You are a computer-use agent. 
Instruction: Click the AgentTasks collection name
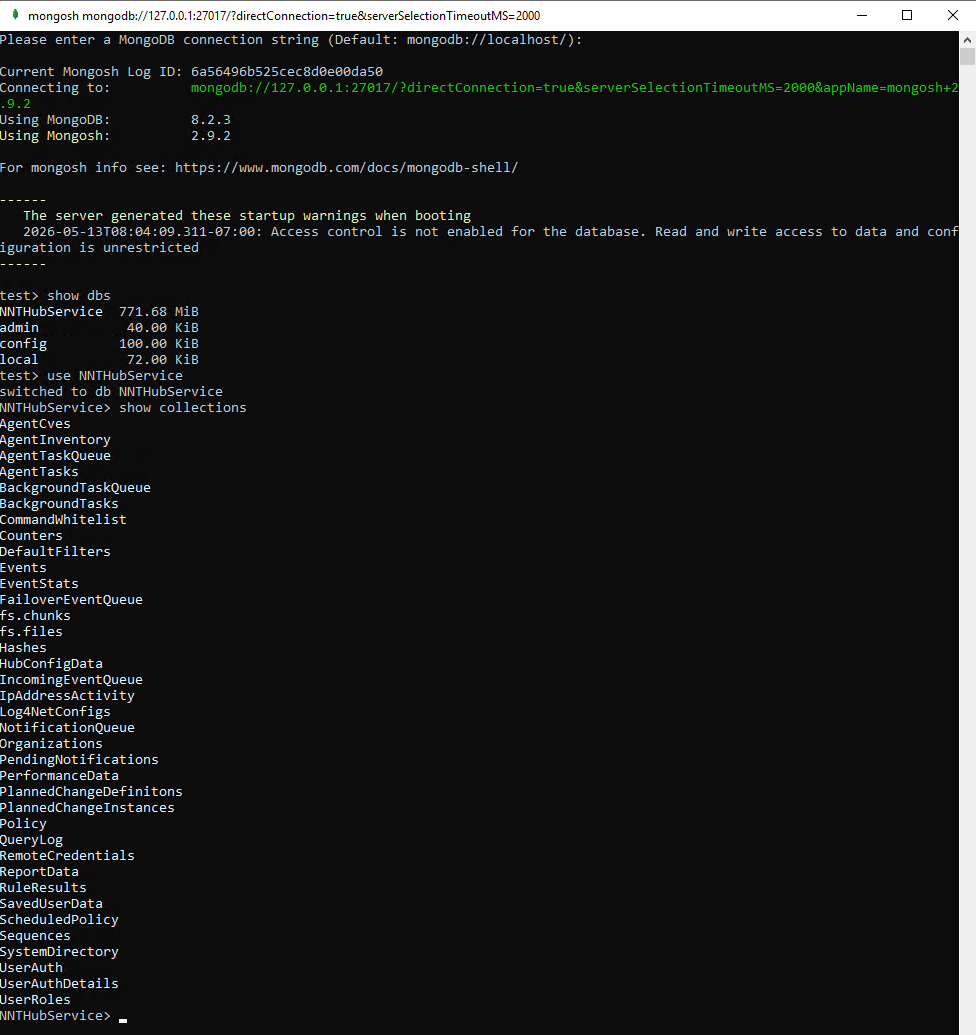click(39, 471)
